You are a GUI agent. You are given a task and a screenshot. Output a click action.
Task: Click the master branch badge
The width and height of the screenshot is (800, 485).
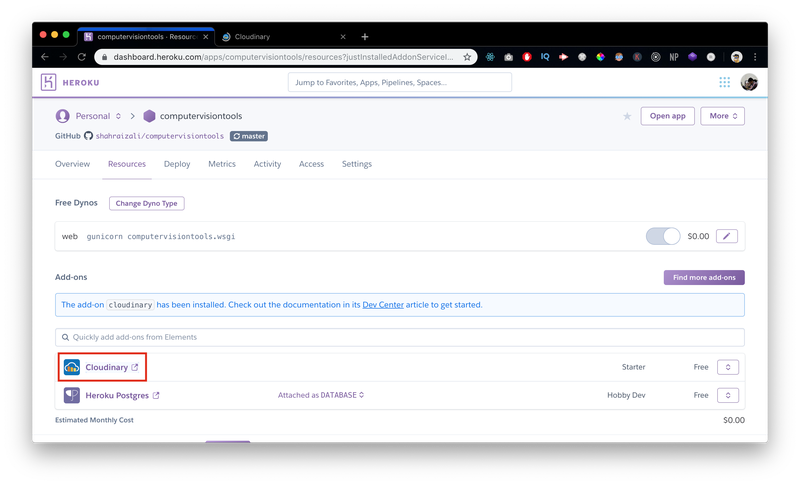(249, 136)
